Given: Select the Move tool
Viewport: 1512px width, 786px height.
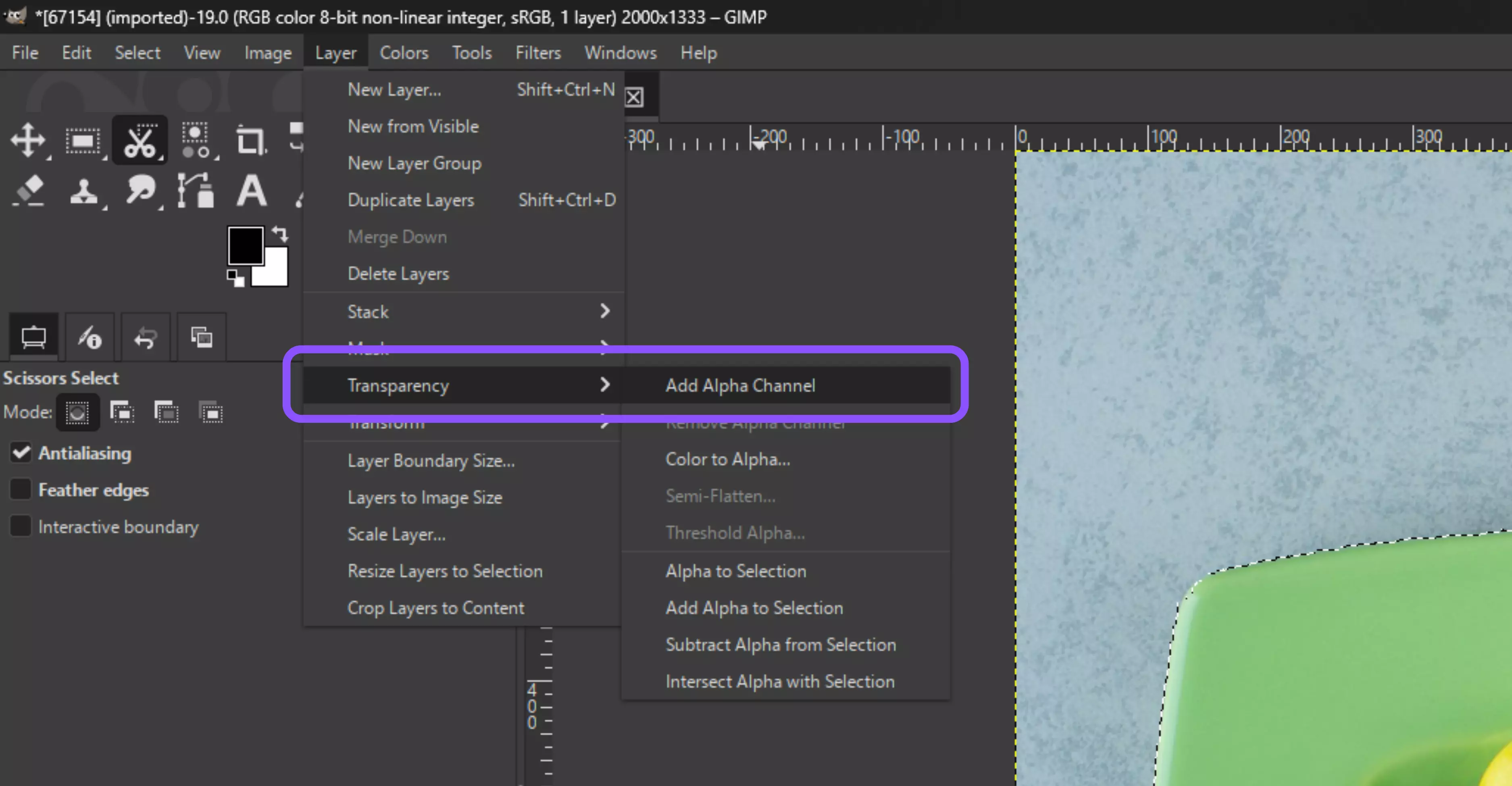Looking at the screenshot, I should pos(27,140).
